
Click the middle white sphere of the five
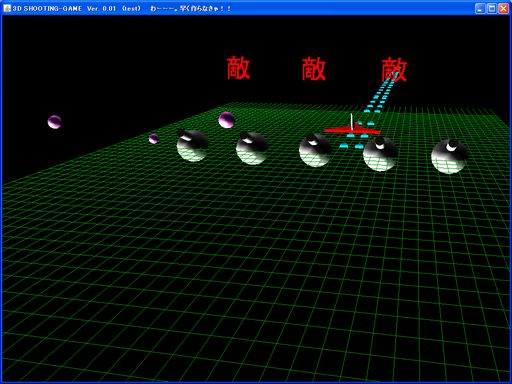point(315,150)
